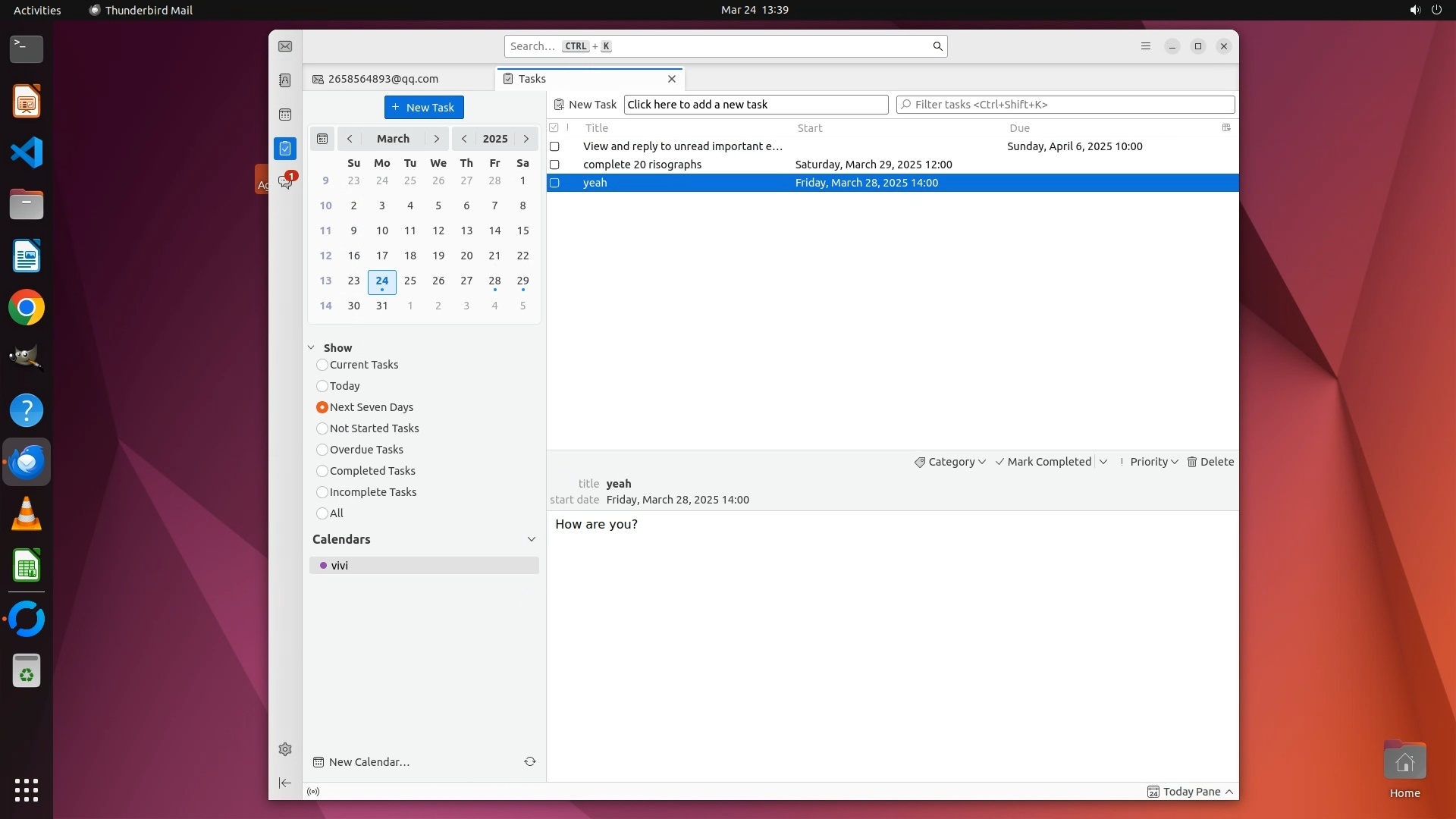
Task: Delete the selected task
Action: click(1210, 462)
